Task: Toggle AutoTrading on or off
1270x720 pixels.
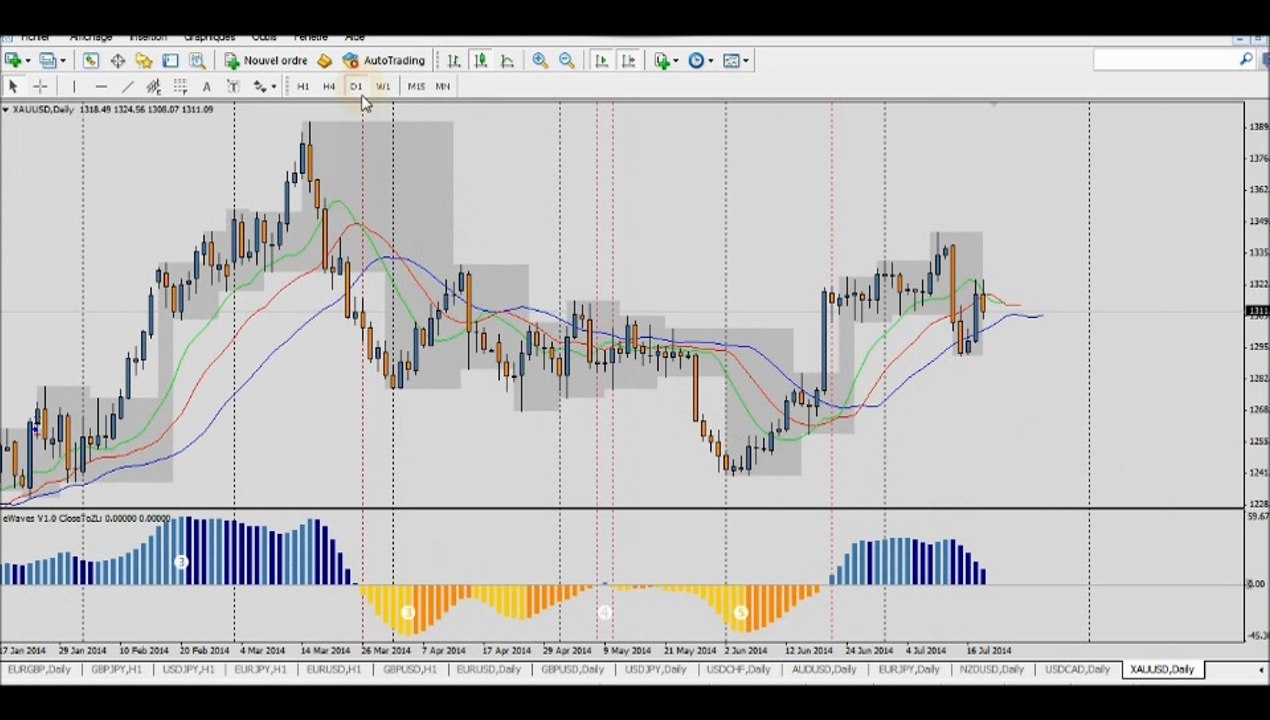Action: [x=384, y=61]
